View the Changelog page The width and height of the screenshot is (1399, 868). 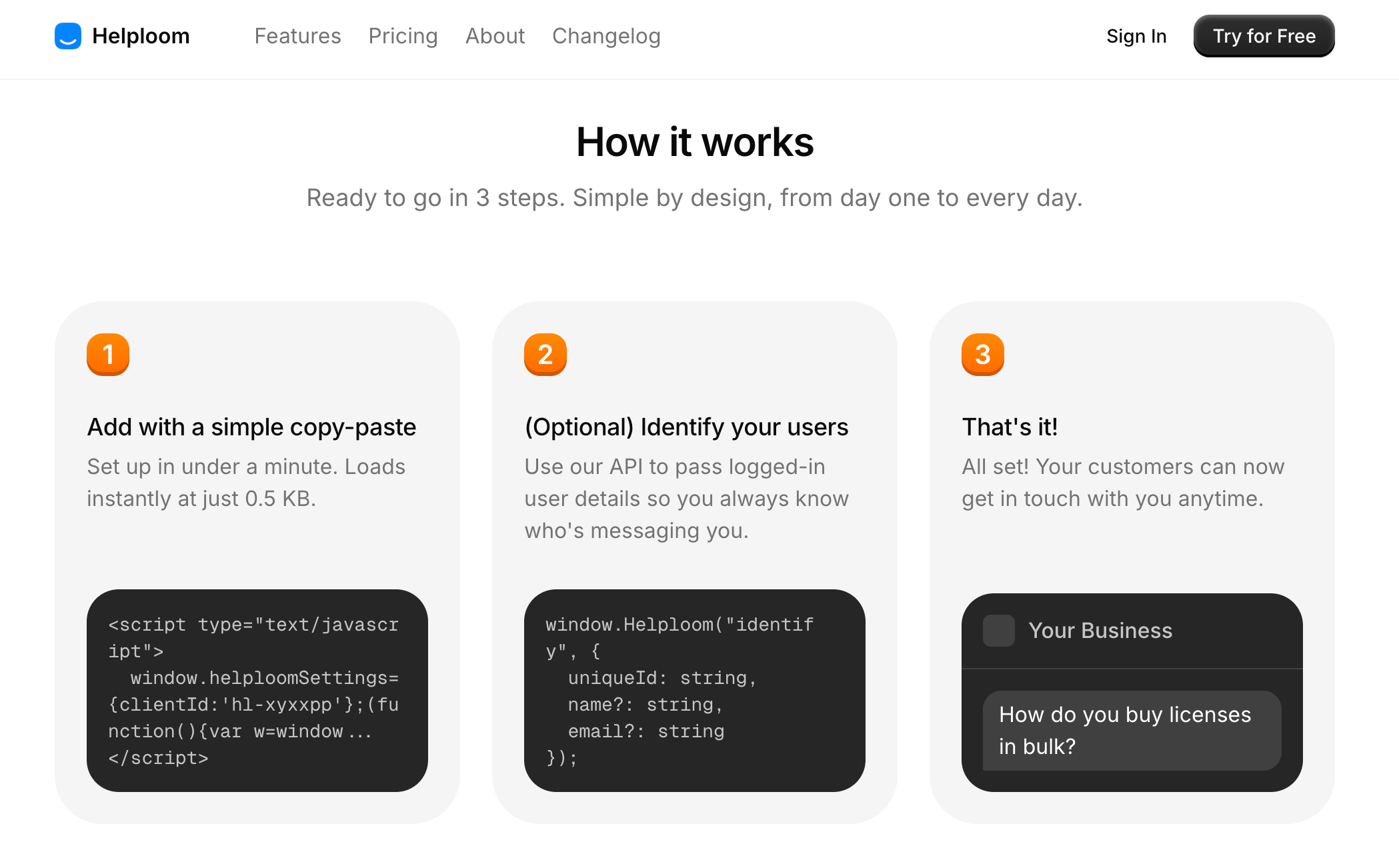[606, 36]
